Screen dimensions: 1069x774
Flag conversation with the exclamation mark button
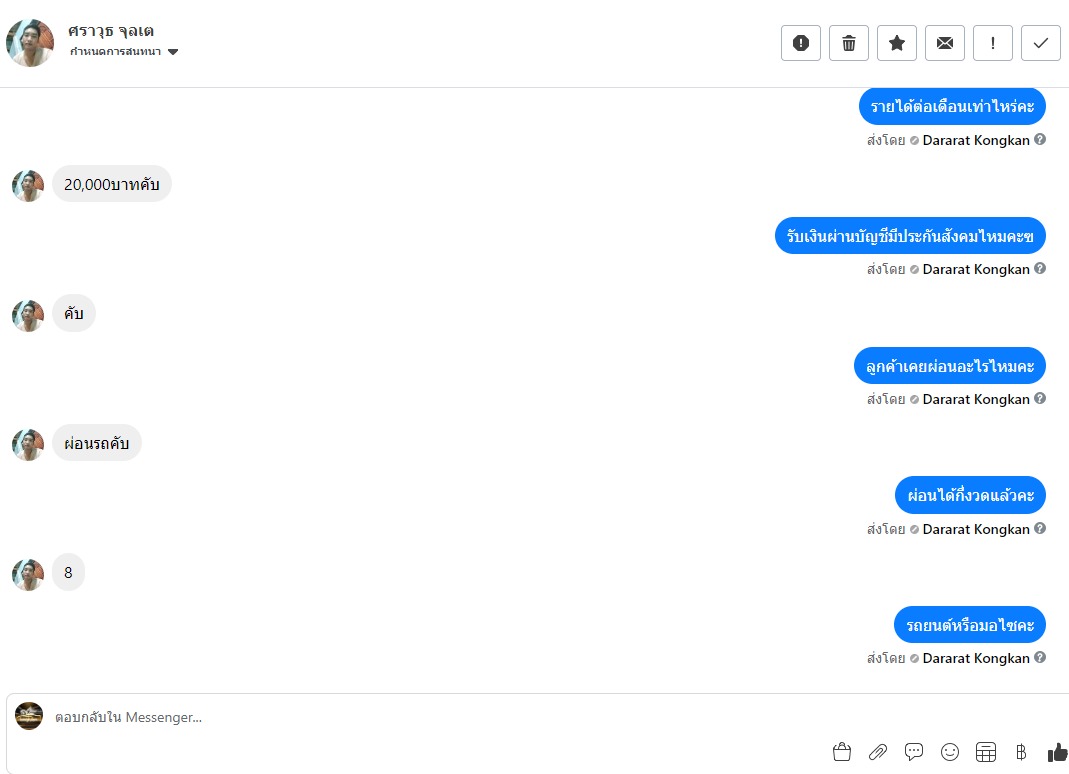pos(993,43)
